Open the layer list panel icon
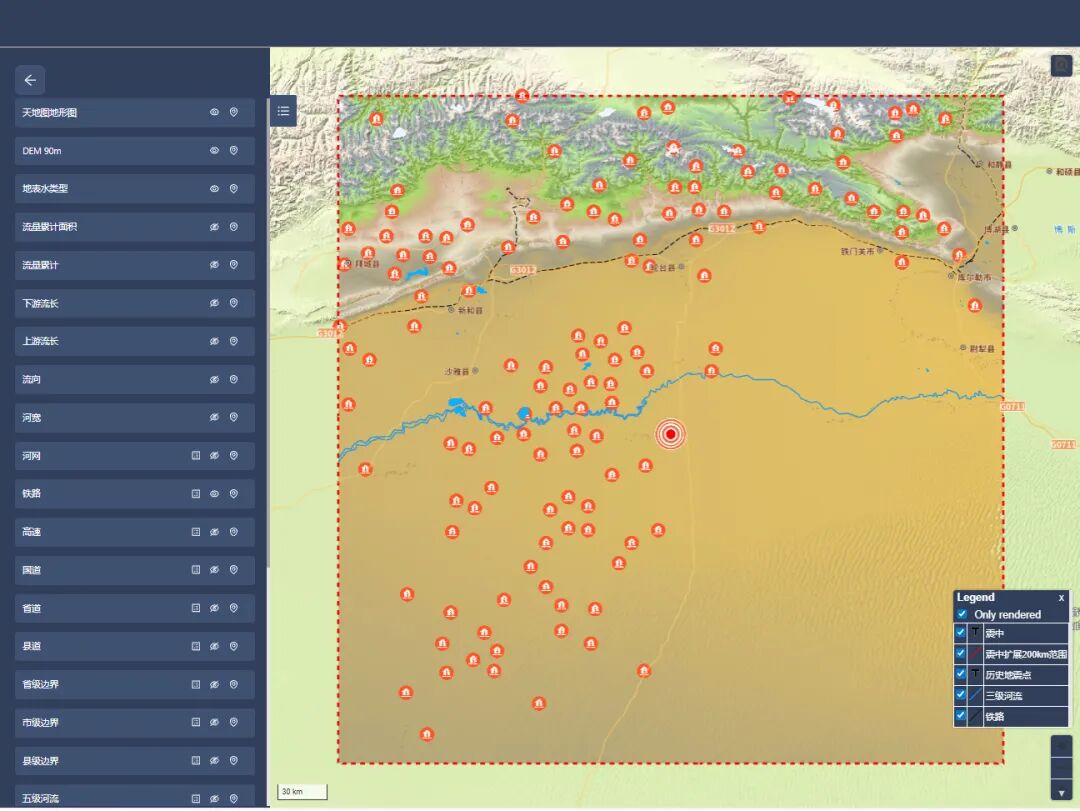 [x=284, y=111]
